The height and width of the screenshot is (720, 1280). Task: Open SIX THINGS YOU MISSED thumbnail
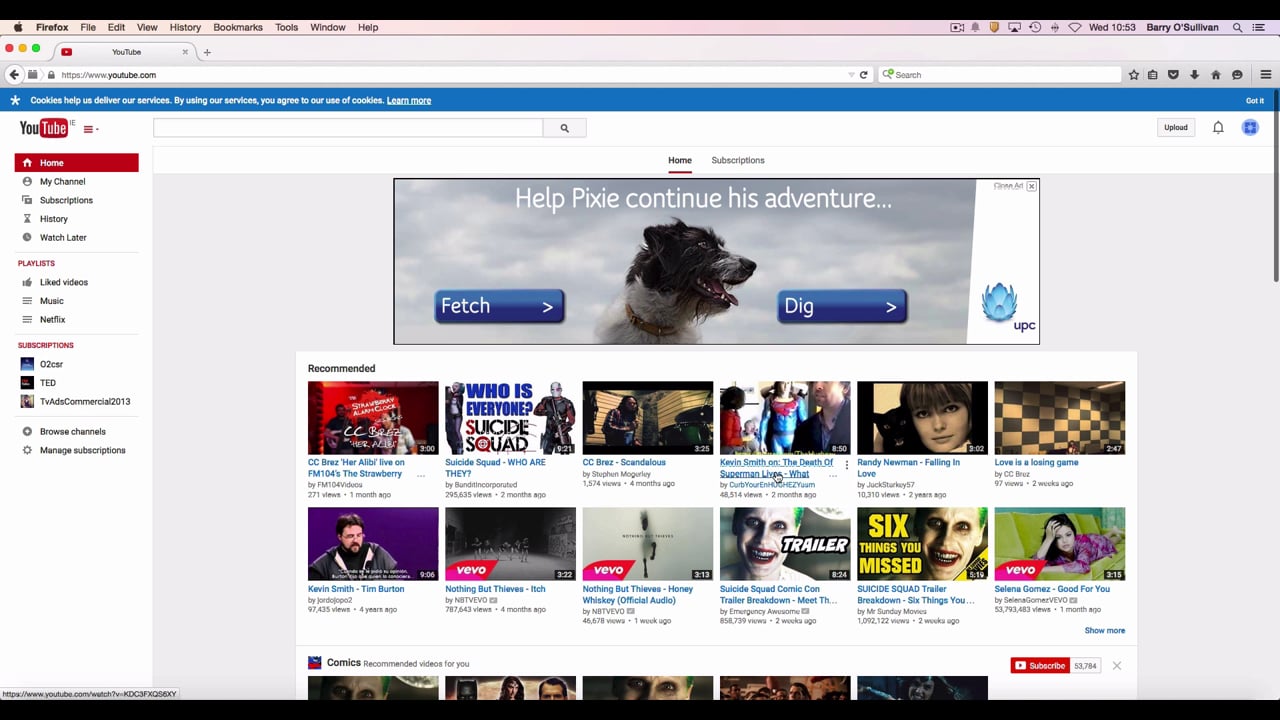pos(922,544)
